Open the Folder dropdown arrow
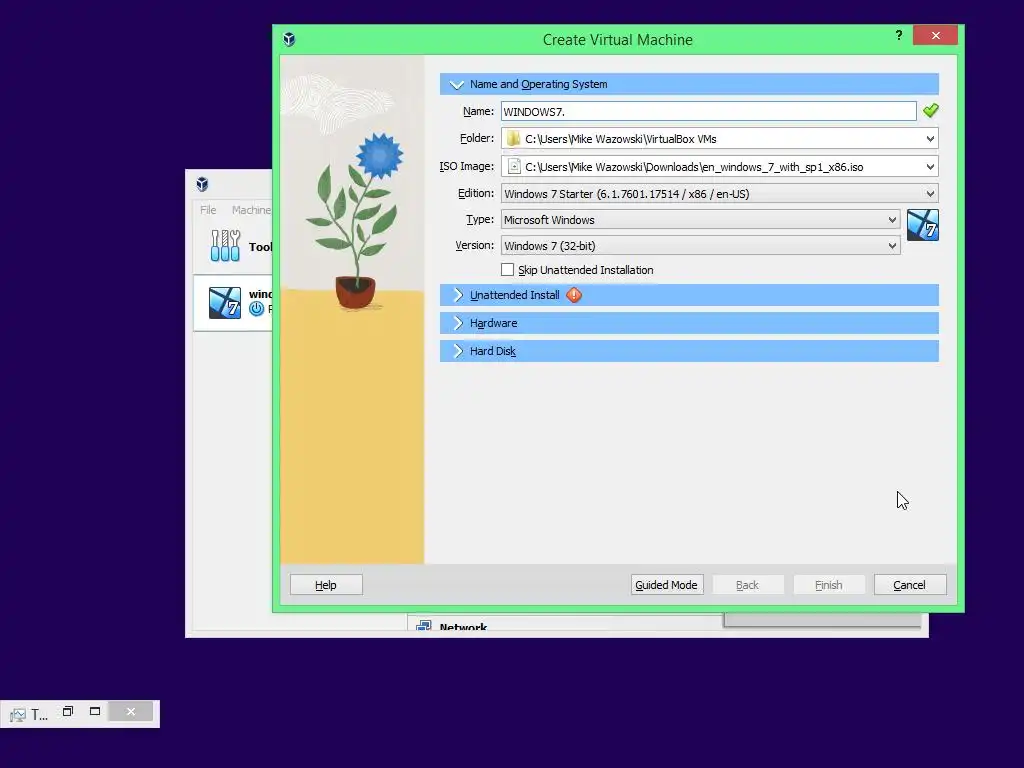 (930, 138)
